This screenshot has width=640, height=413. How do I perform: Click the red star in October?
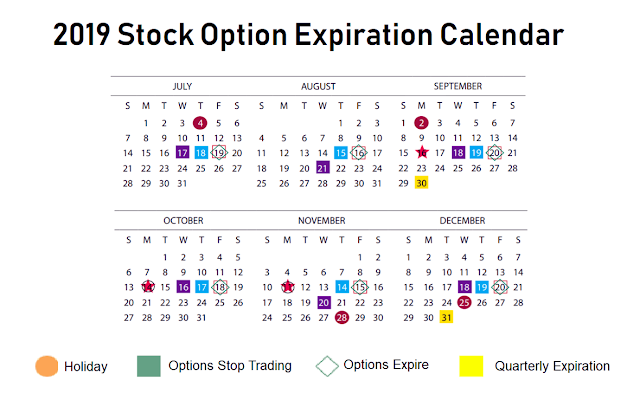click(146, 287)
